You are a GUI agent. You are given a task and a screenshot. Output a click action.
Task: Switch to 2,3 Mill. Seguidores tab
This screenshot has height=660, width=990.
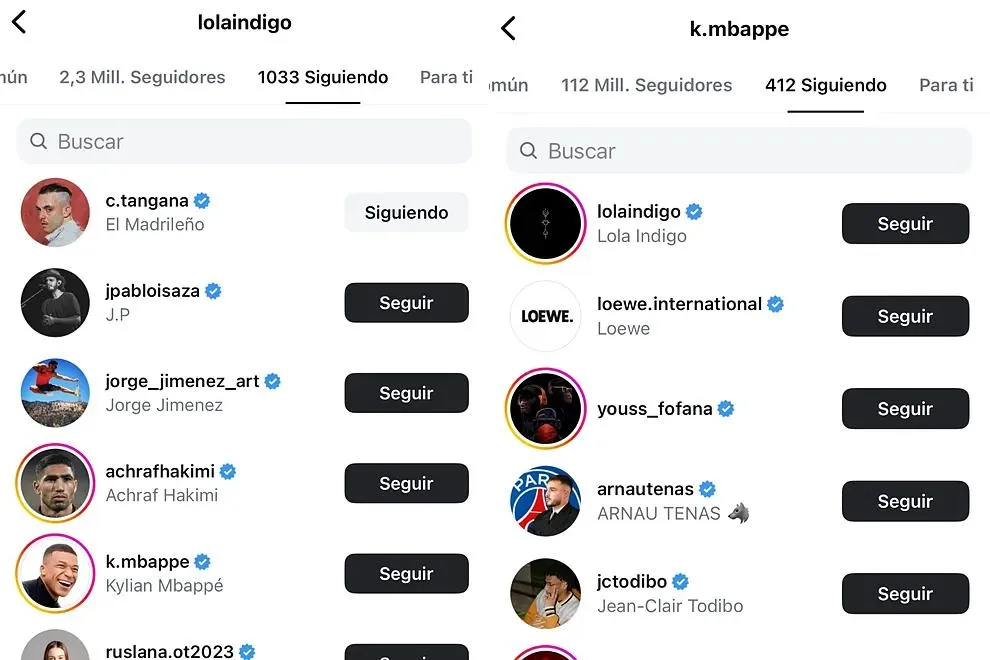[x=142, y=77]
